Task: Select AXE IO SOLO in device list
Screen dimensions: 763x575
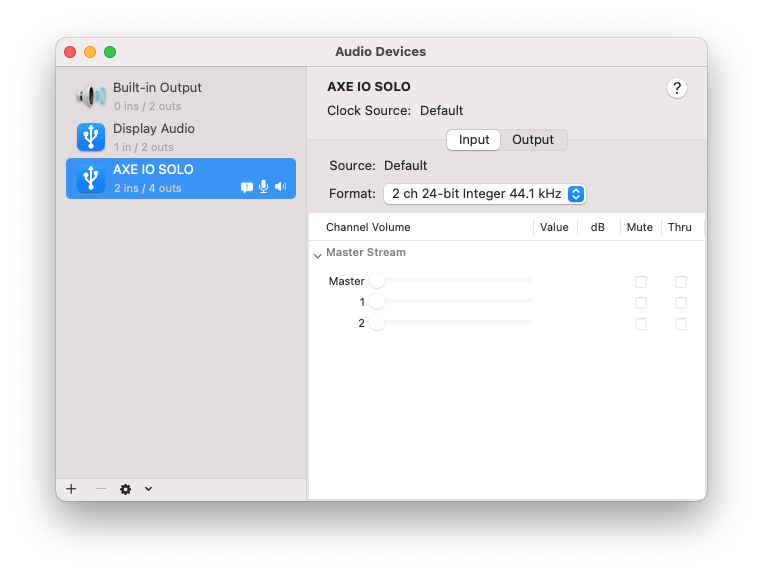Action: point(181,178)
